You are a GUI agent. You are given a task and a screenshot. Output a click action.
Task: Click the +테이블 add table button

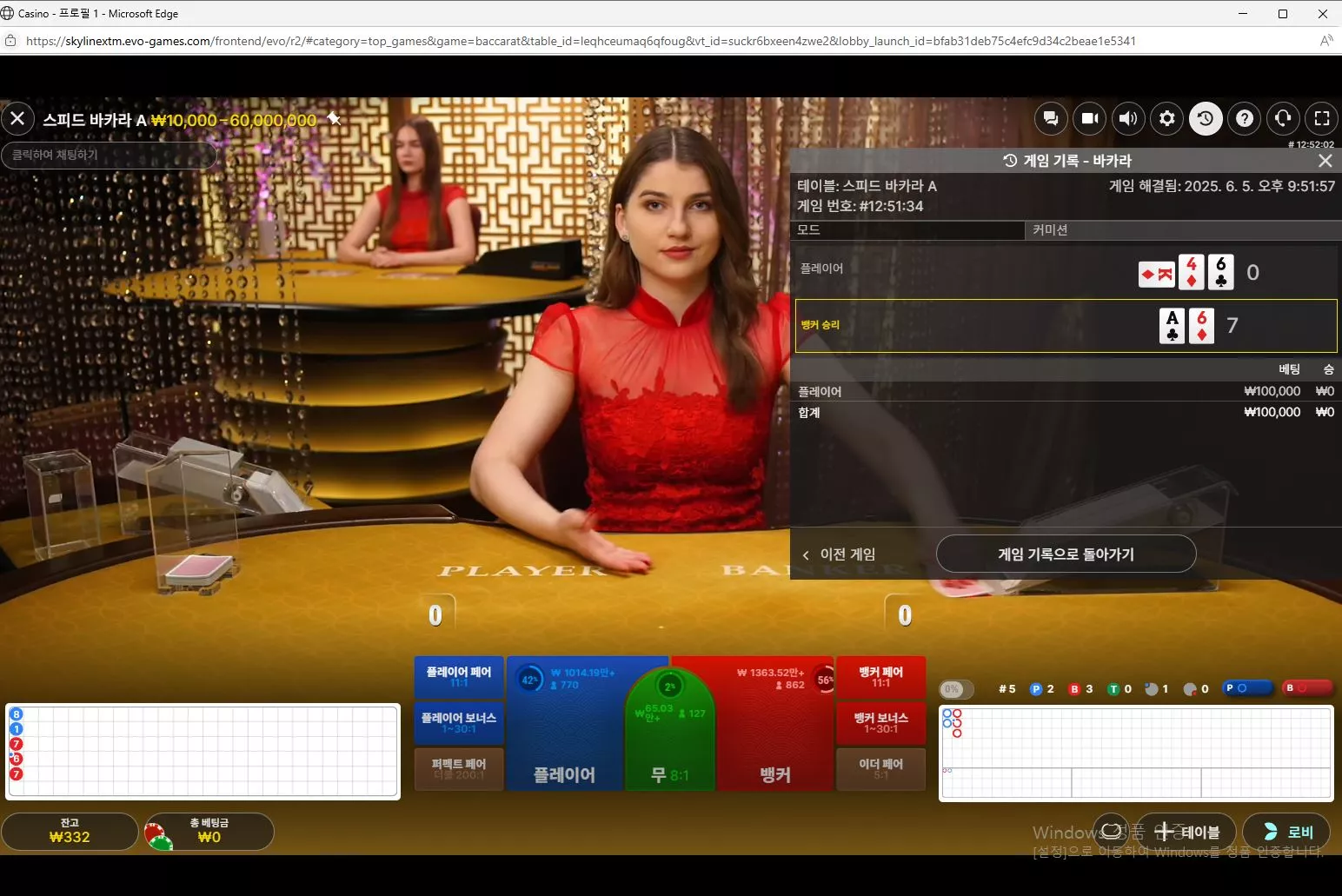click(1186, 832)
